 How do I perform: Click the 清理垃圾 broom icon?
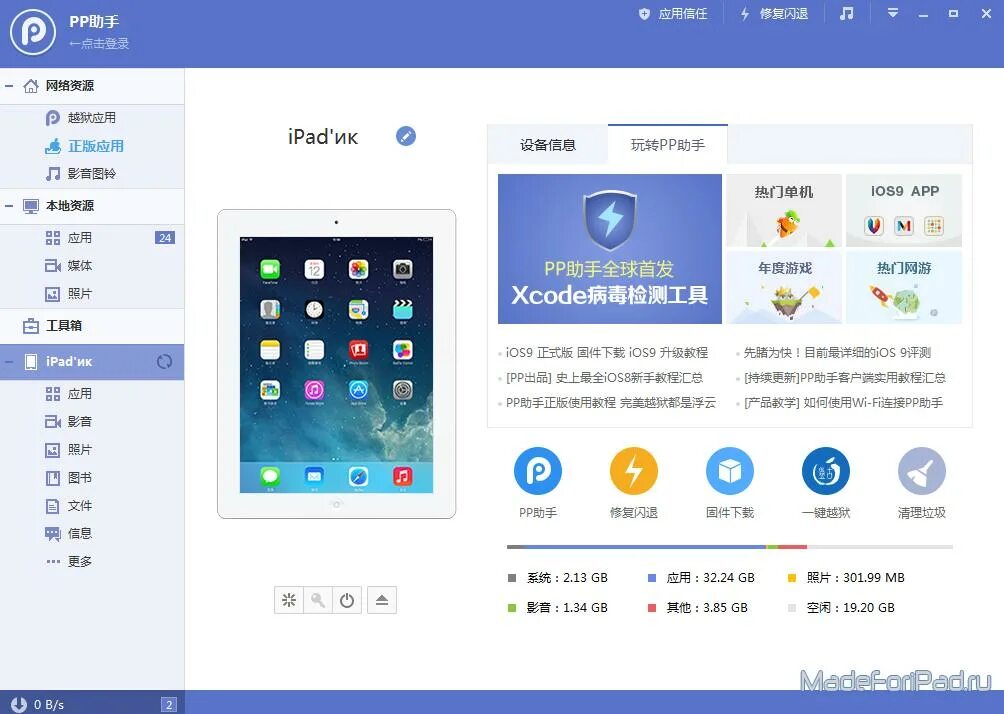[922, 471]
